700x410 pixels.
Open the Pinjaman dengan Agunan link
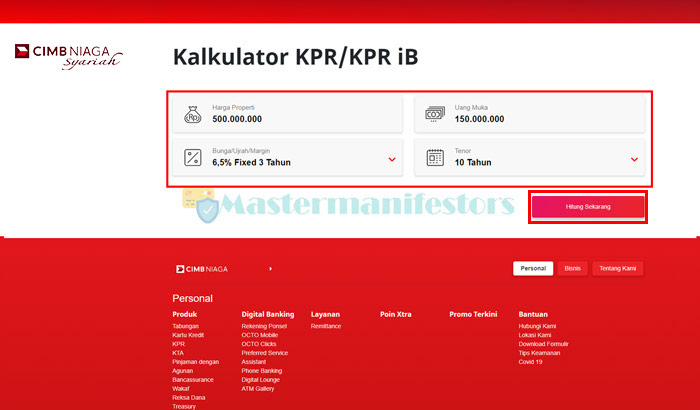pos(196,366)
